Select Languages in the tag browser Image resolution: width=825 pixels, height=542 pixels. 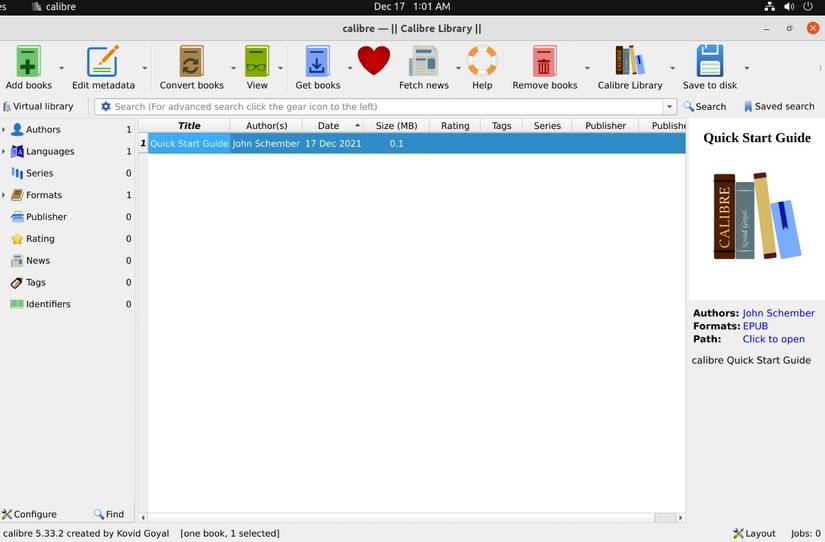coord(50,152)
